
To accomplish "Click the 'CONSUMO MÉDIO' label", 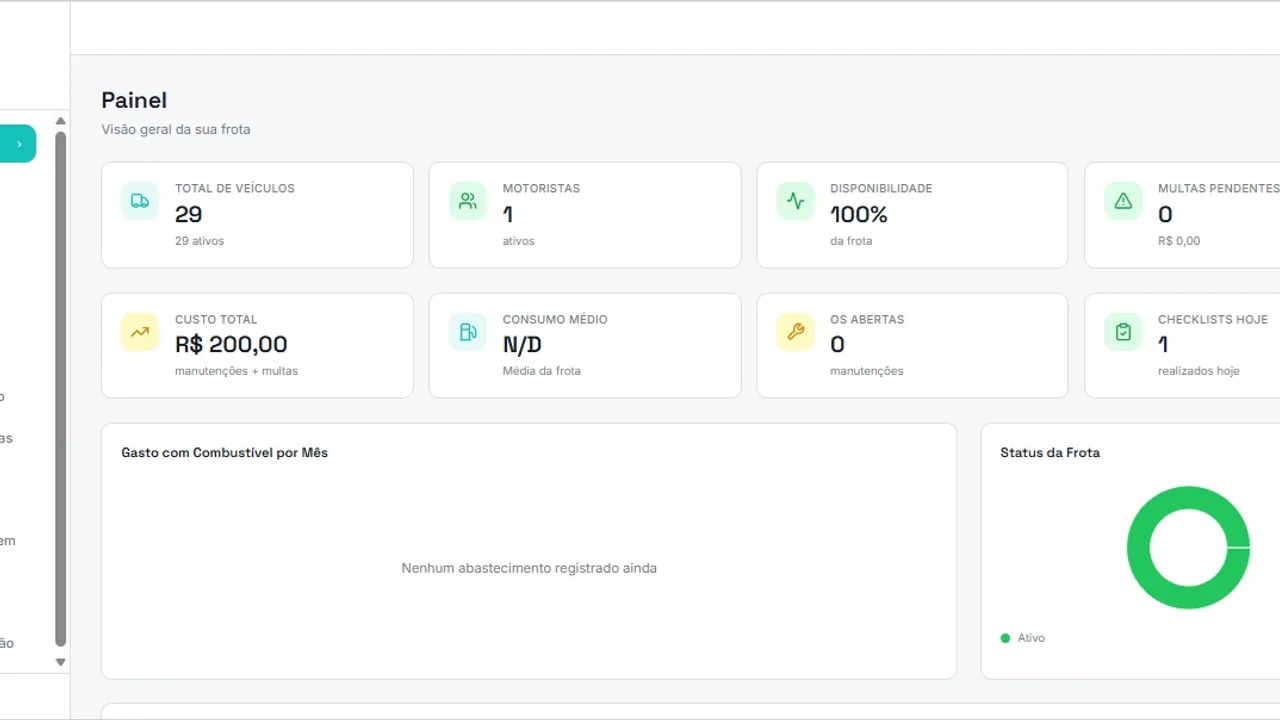I will tap(555, 320).
